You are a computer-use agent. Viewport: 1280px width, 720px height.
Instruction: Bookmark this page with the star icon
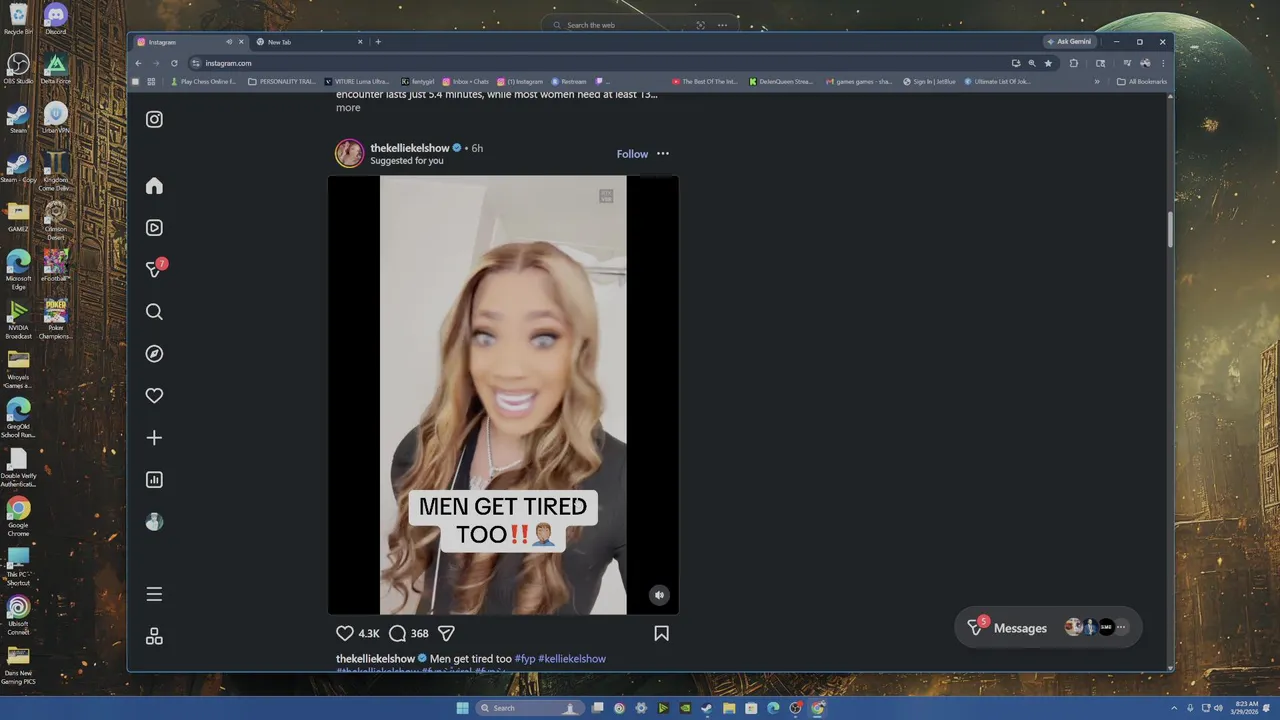1048,63
